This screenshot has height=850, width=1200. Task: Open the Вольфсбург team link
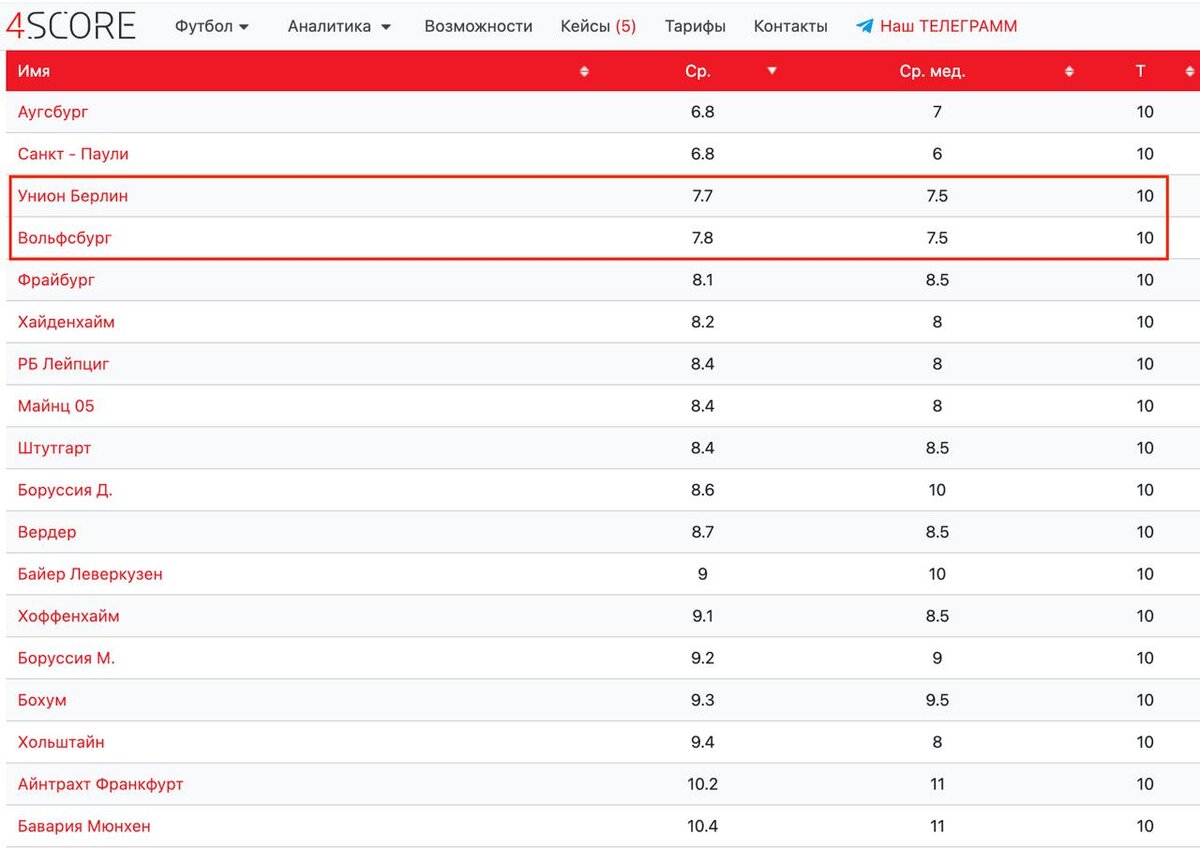pyautogui.click(x=65, y=238)
